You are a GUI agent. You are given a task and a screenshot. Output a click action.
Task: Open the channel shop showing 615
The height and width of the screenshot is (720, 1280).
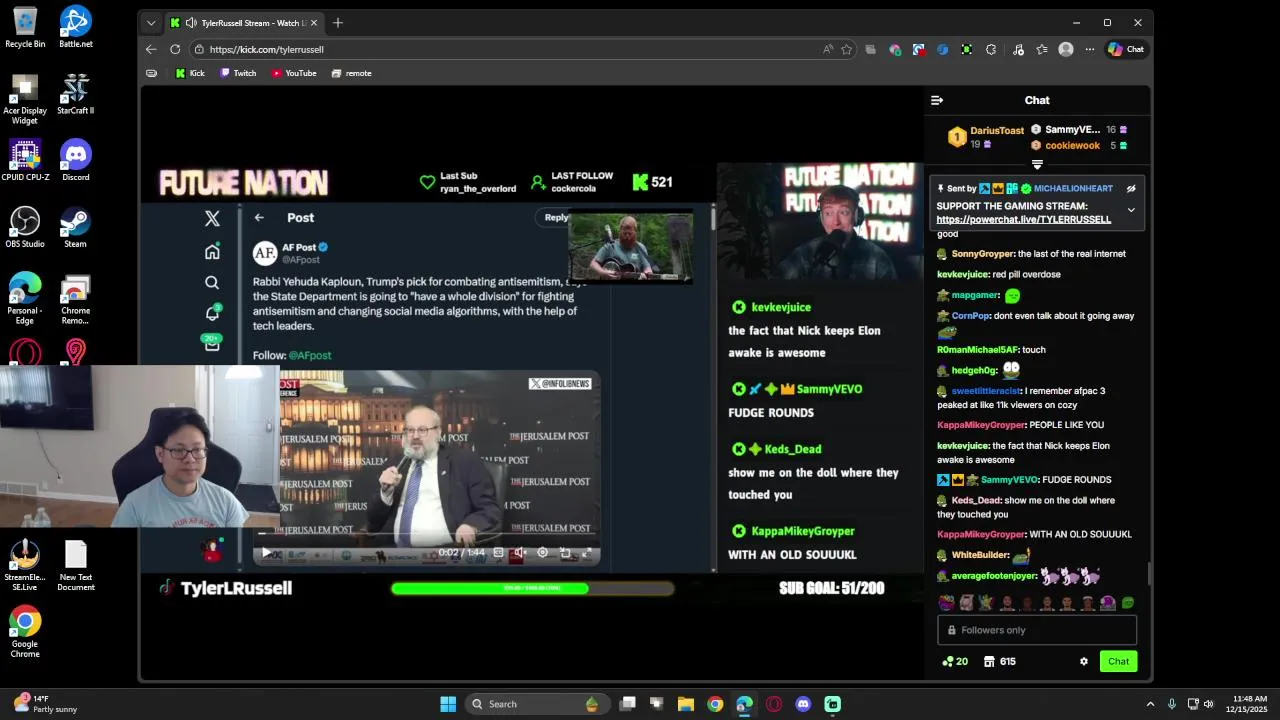[x=1000, y=661]
